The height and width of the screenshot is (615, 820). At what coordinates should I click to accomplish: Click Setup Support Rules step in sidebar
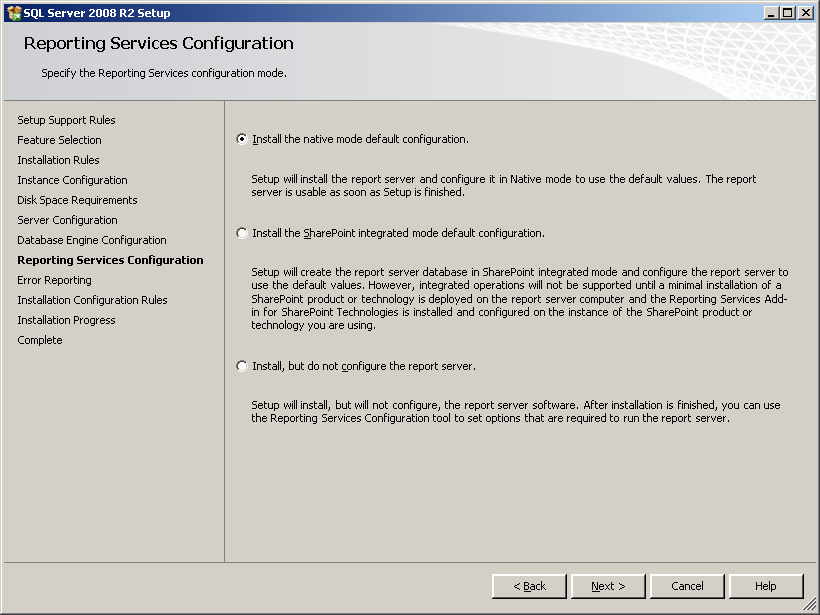pos(66,120)
